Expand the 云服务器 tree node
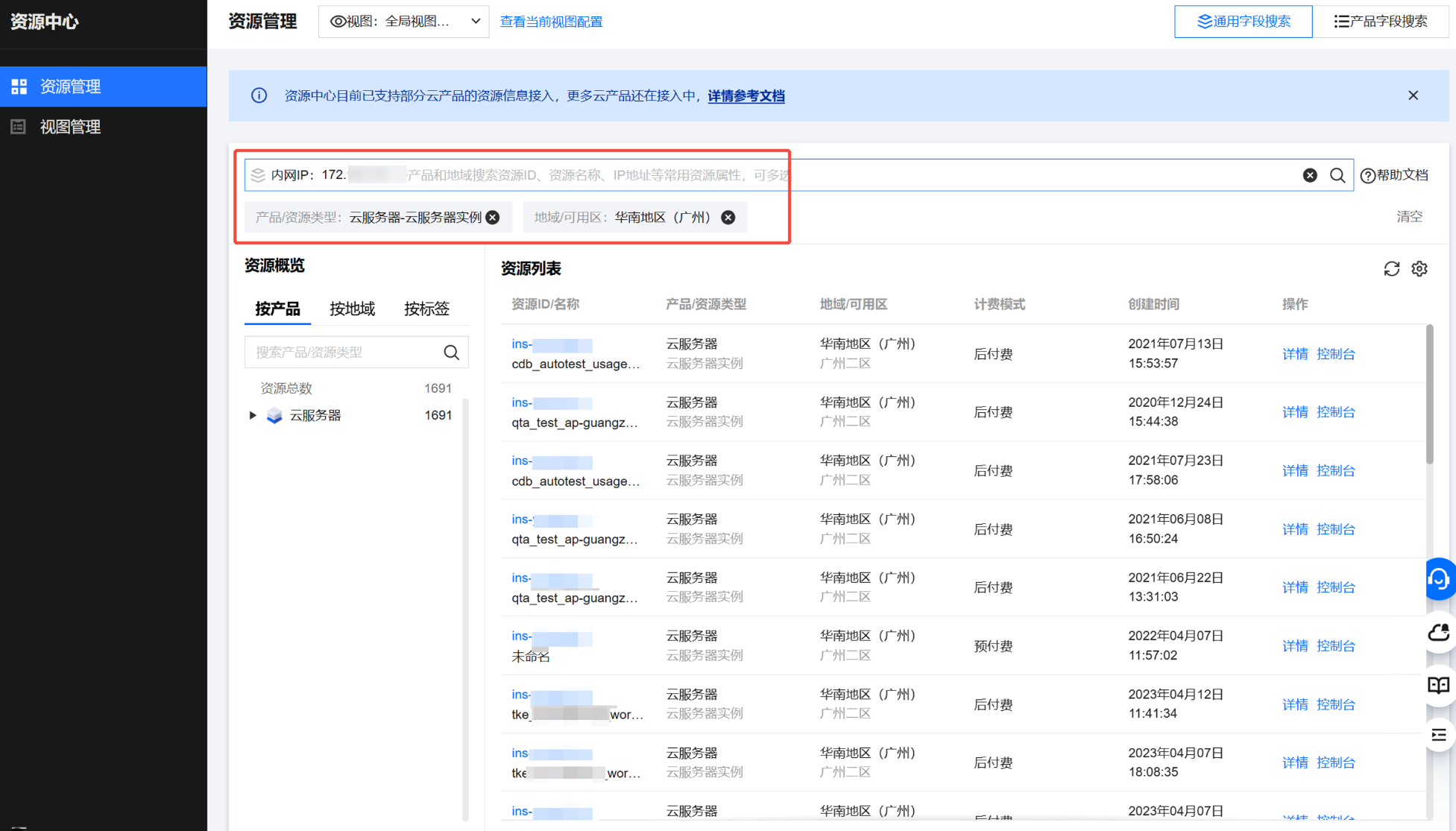Image resolution: width=1456 pixels, height=831 pixels. tap(253, 415)
